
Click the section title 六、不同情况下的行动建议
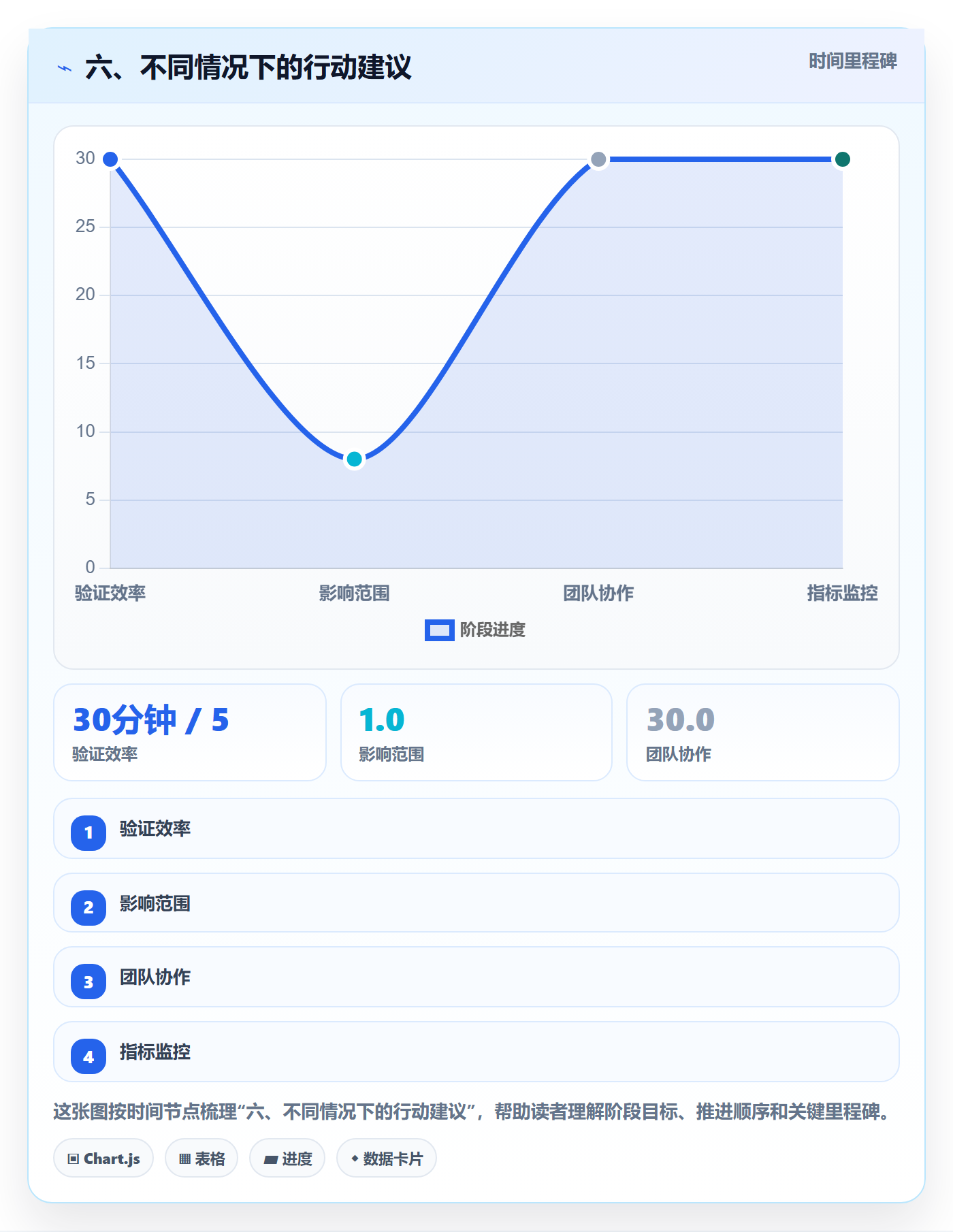[248, 68]
